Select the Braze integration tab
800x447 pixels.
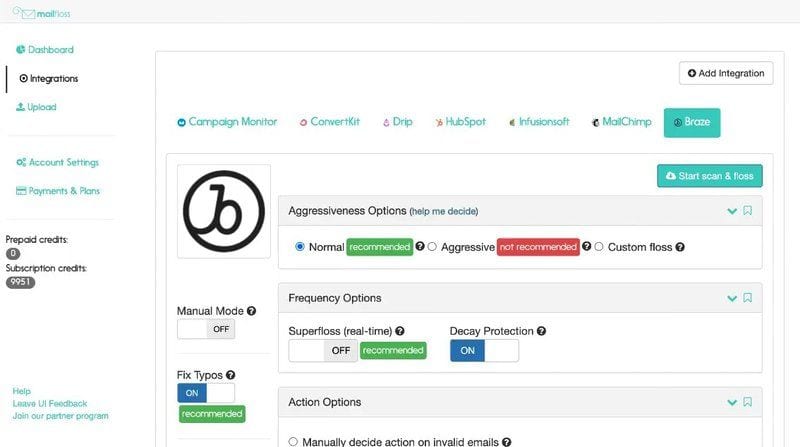692,122
